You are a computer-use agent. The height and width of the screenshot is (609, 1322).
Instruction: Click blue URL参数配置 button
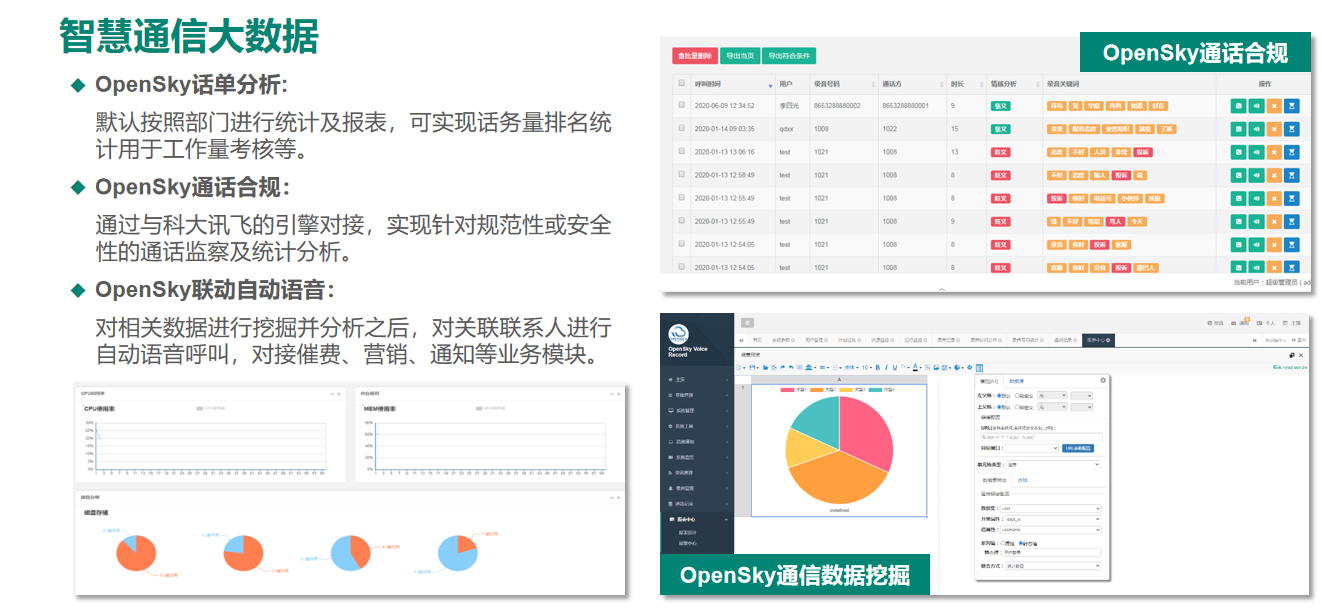1077,448
